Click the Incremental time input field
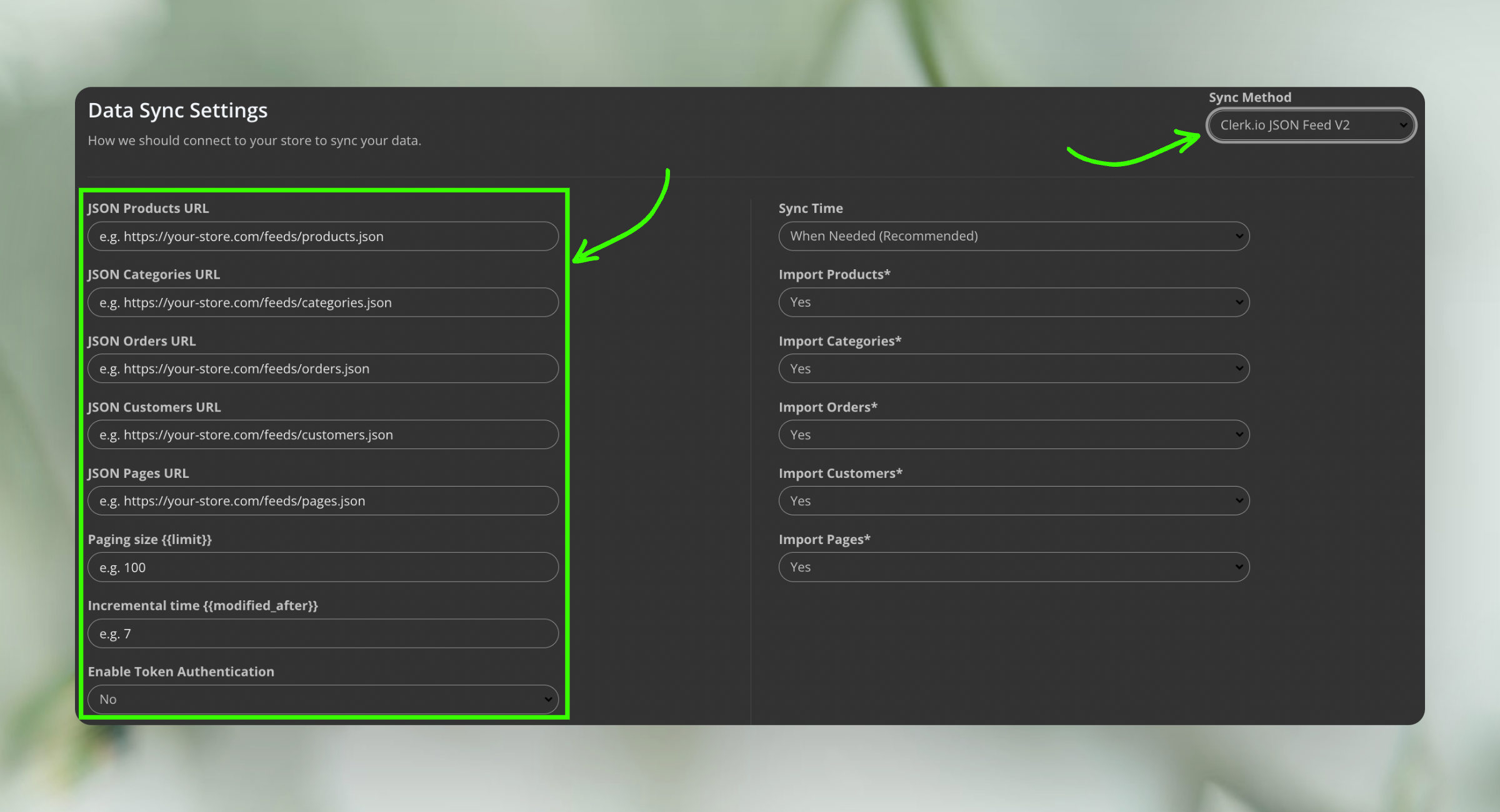The image size is (1500, 812). point(322,634)
